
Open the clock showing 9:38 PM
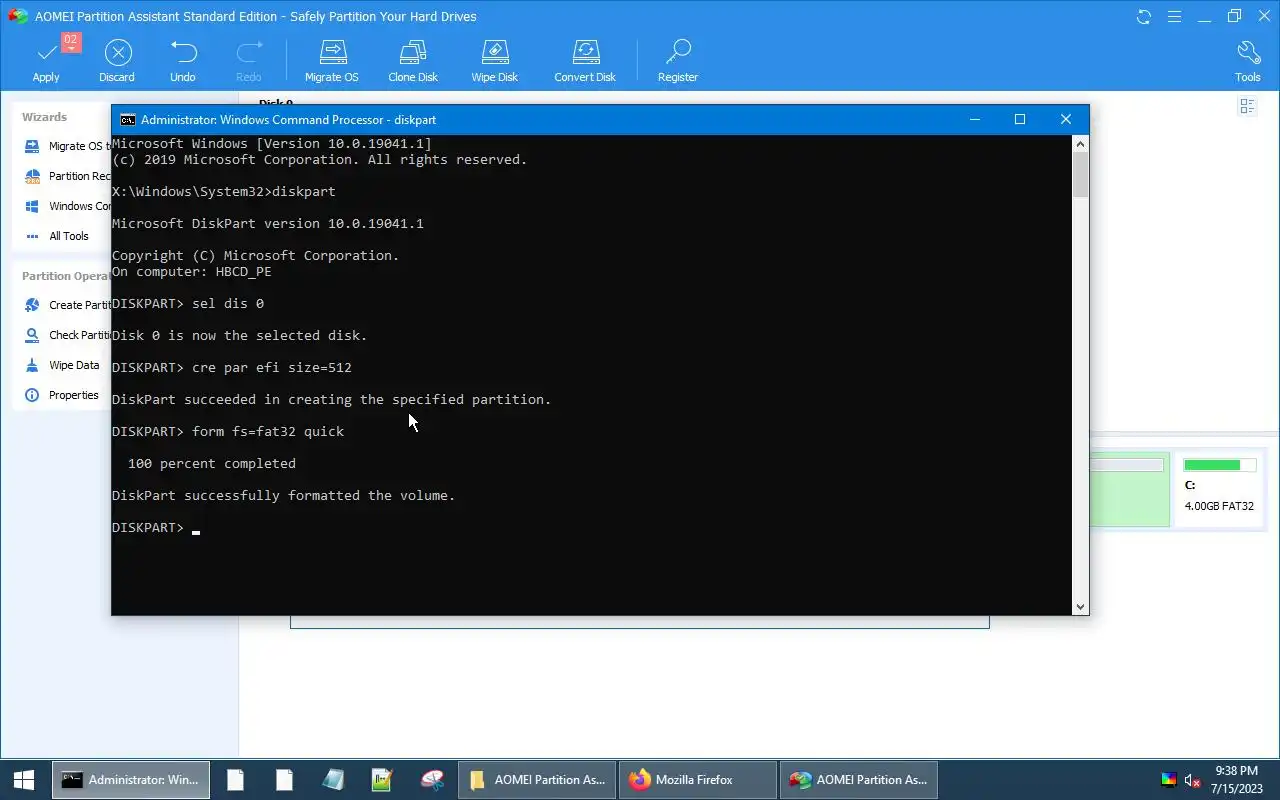(1236, 780)
